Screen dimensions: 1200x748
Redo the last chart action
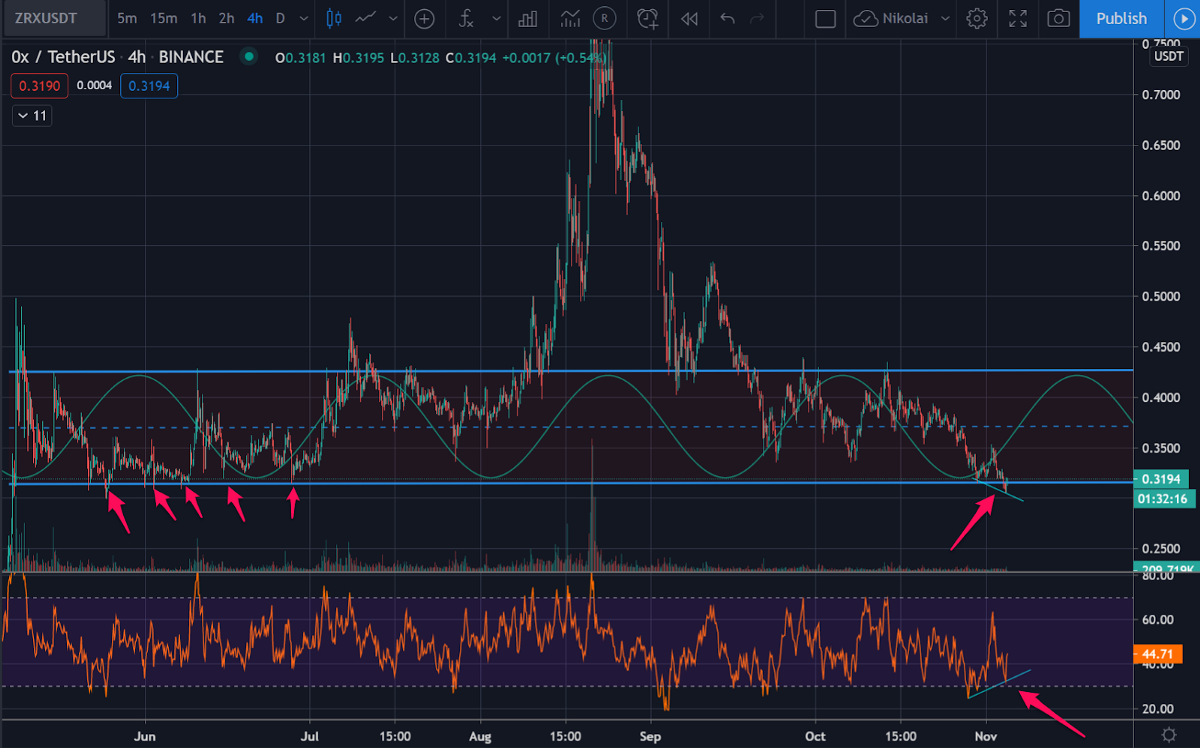click(757, 18)
